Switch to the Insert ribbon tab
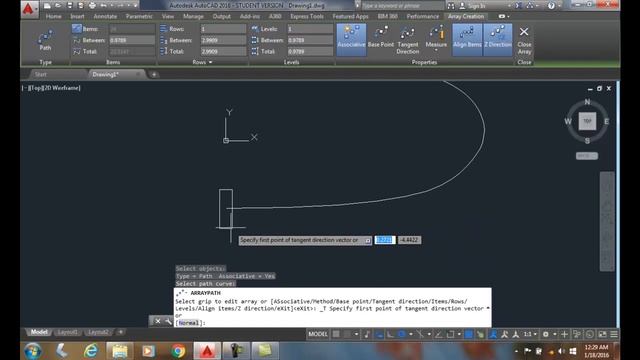The height and width of the screenshot is (360, 640). click(x=77, y=16)
